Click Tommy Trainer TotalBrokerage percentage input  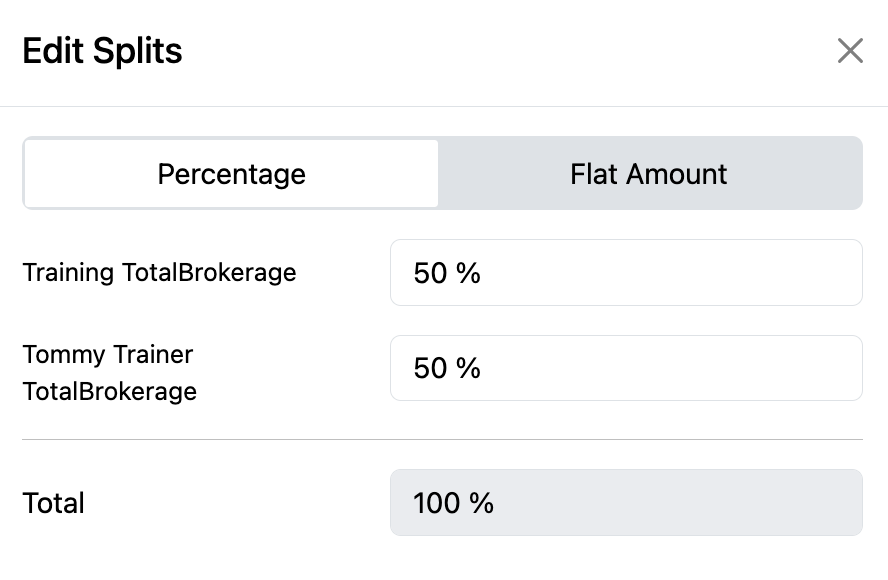[626, 368]
